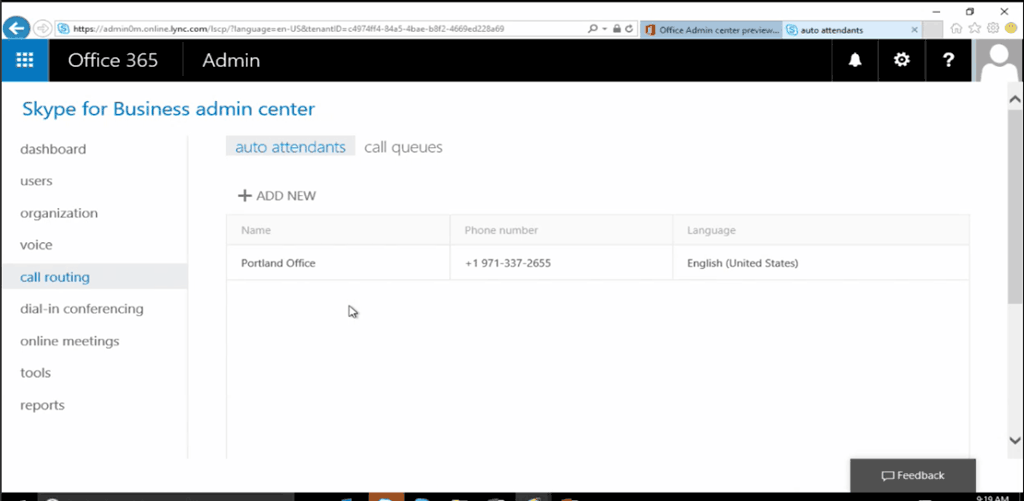
Task: Open the Feedback button
Action: [x=912, y=475]
